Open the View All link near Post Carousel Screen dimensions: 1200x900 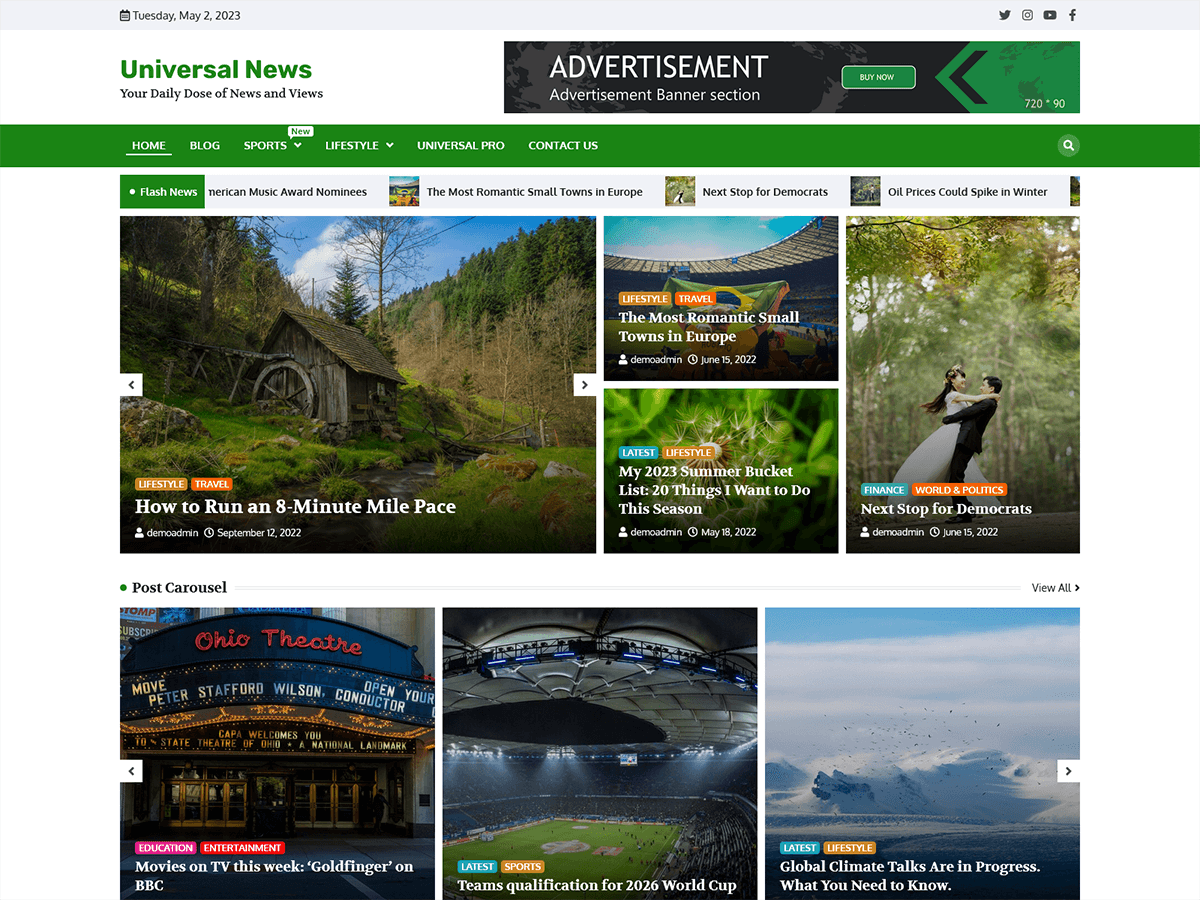1052,587
